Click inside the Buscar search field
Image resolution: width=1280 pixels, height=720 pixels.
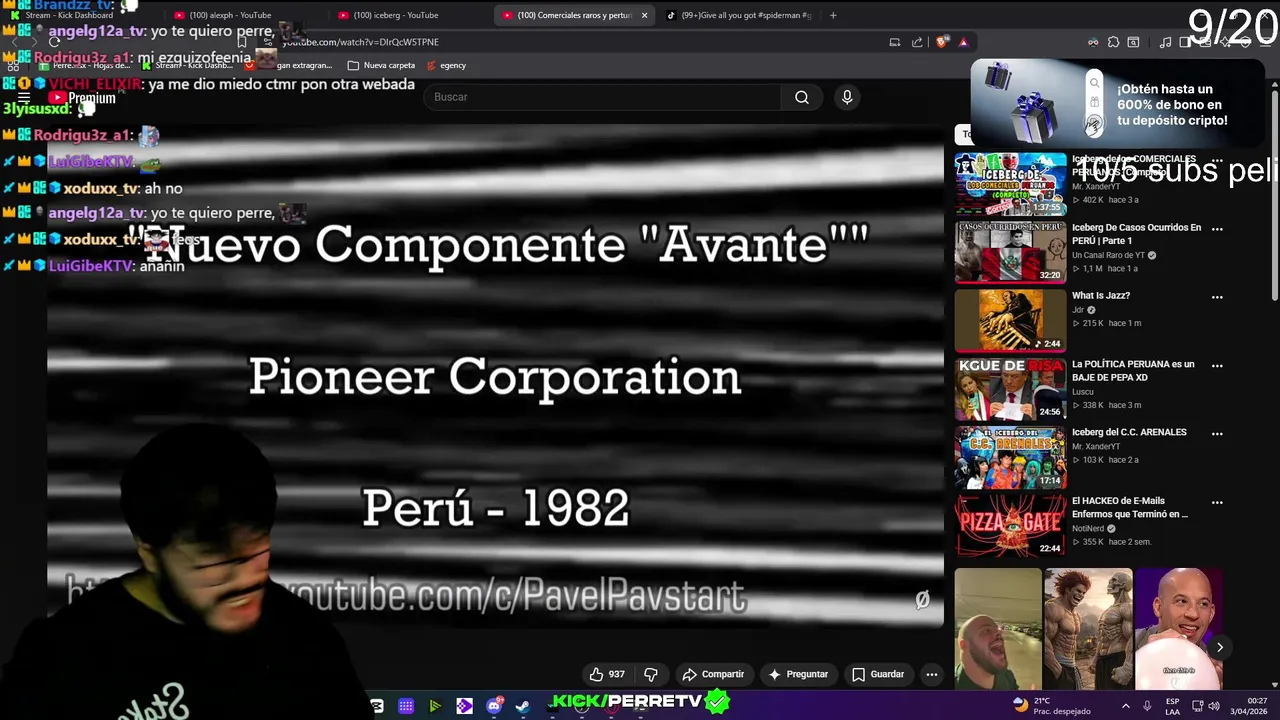click(602, 97)
